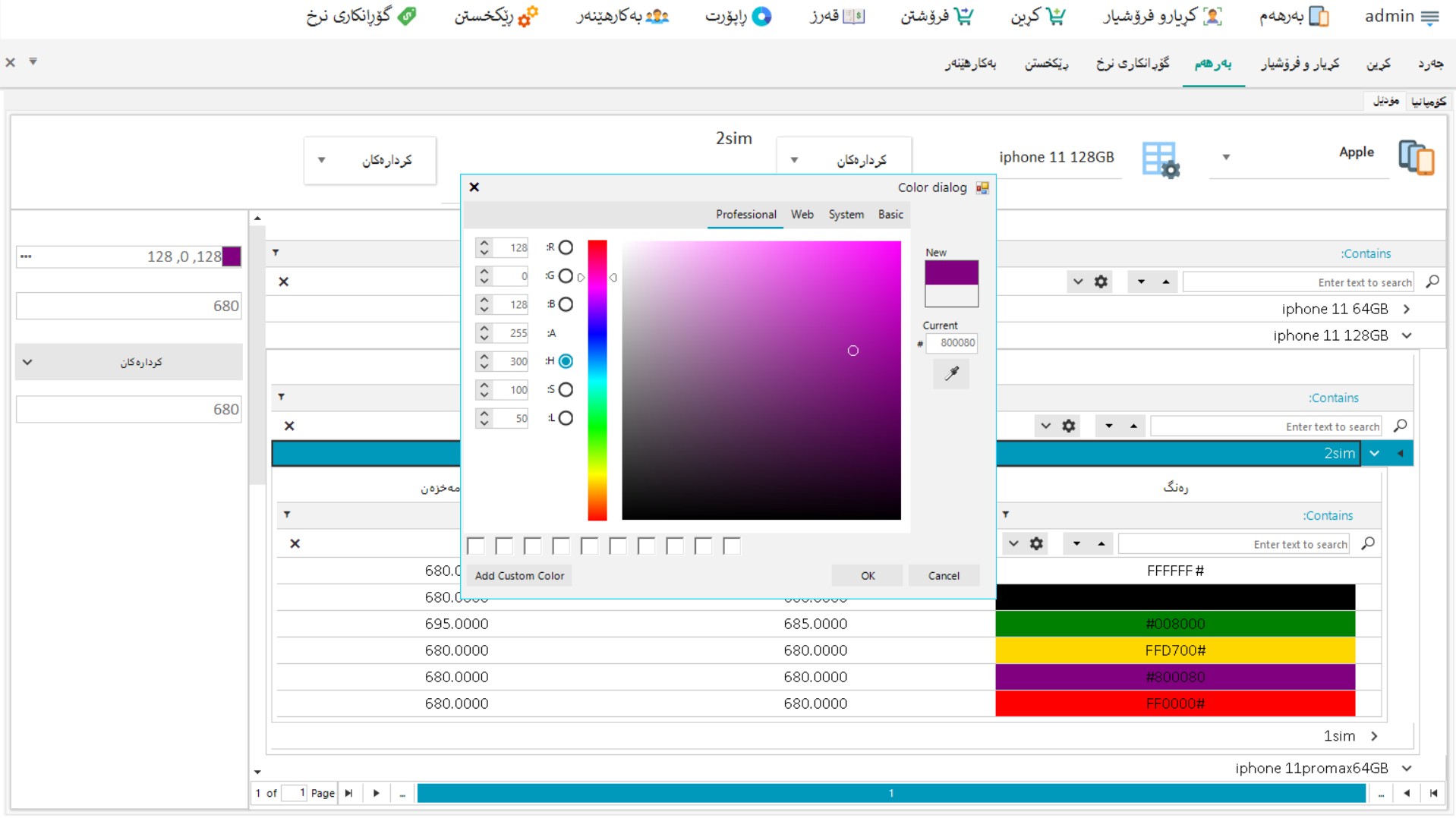This screenshot has height=818, width=1456.
Task: Click the devices icon next to Apple
Action: pos(1417,158)
